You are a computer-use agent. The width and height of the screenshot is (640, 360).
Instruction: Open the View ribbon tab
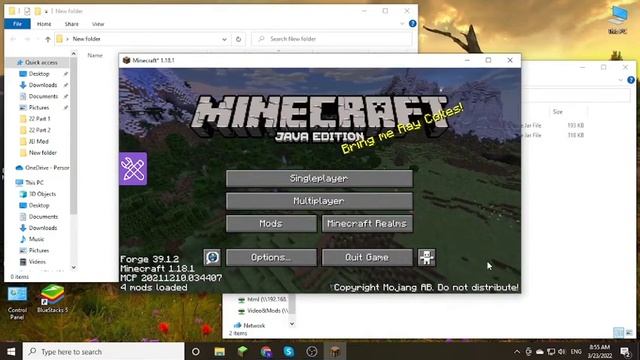(98, 24)
